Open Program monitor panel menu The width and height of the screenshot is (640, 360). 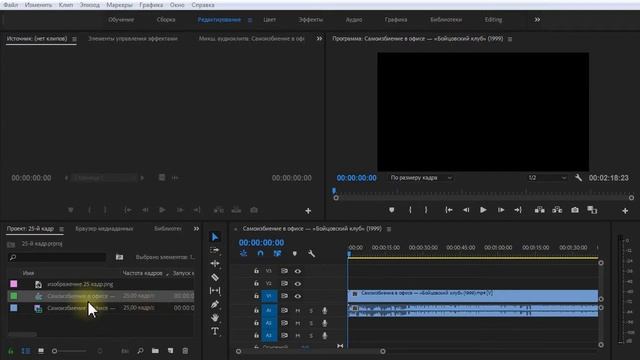(x=510, y=39)
